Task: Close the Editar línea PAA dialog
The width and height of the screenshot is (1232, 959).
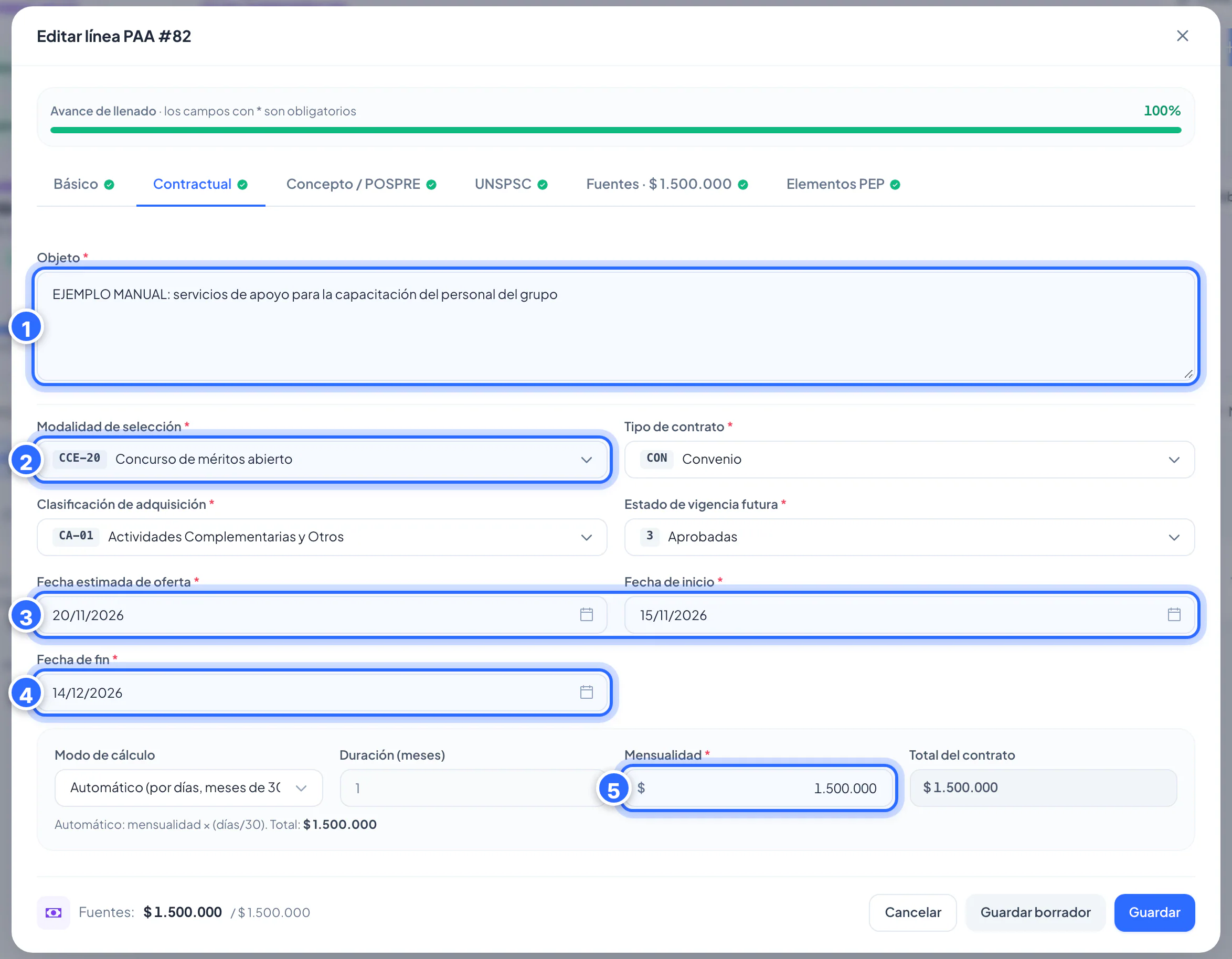Action: tap(1182, 36)
